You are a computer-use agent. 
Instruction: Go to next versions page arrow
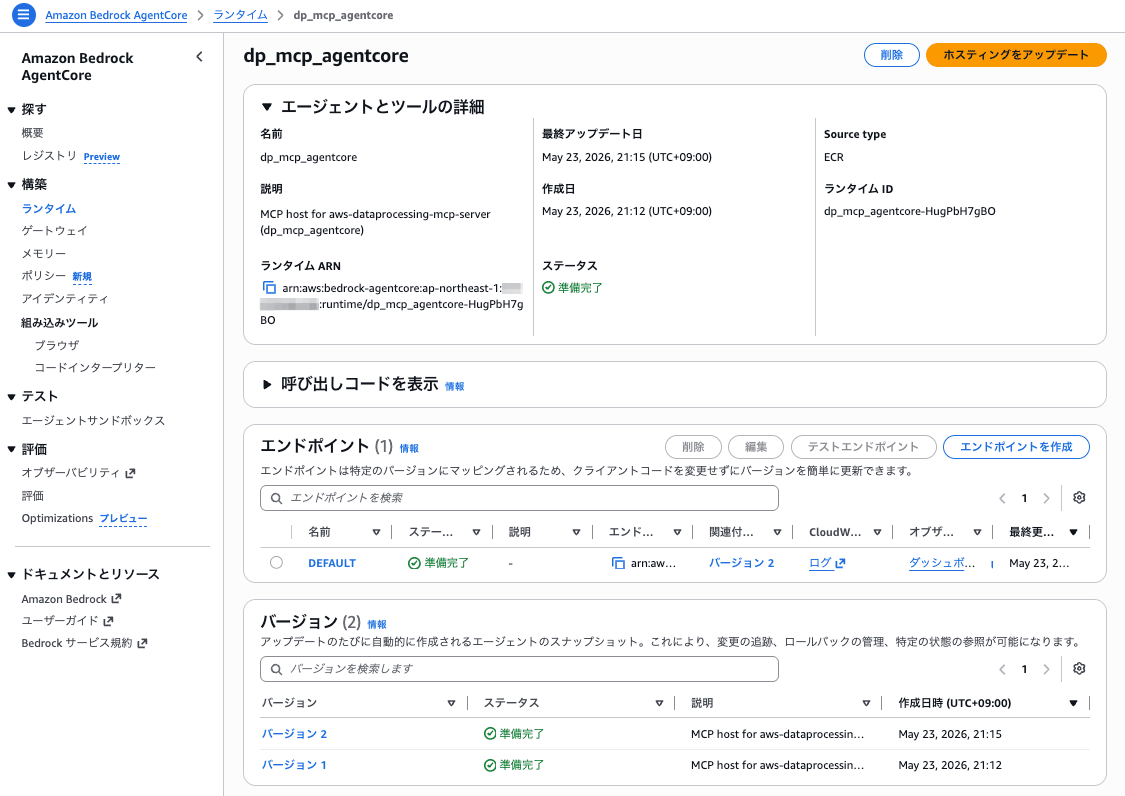click(1046, 669)
